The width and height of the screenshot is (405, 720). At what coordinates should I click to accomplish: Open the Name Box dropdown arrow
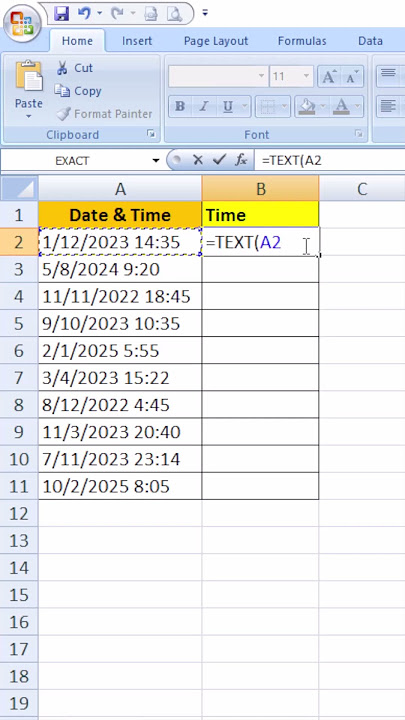tap(157, 161)
